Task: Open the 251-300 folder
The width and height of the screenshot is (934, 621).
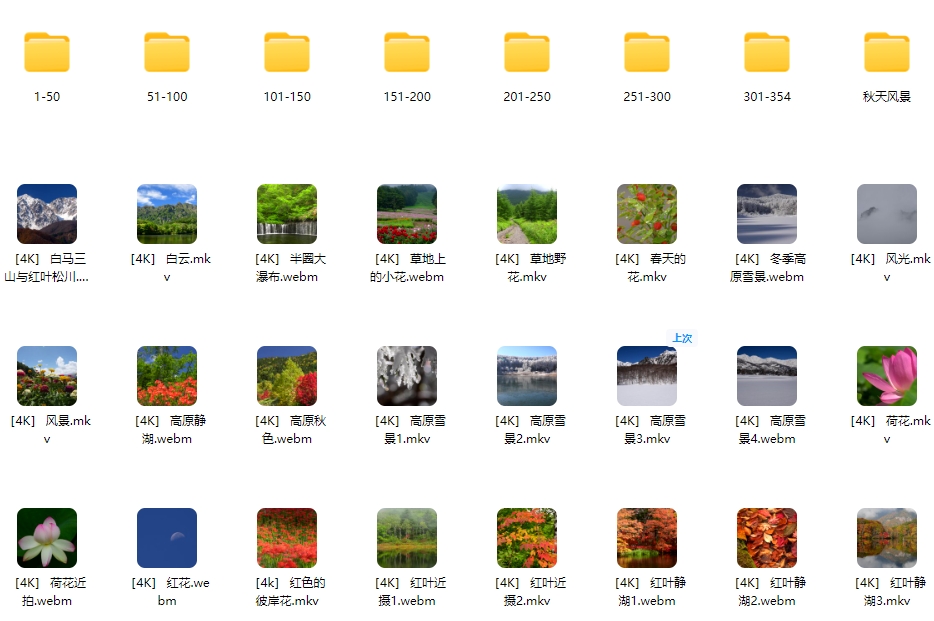Action: pos(647,52)
